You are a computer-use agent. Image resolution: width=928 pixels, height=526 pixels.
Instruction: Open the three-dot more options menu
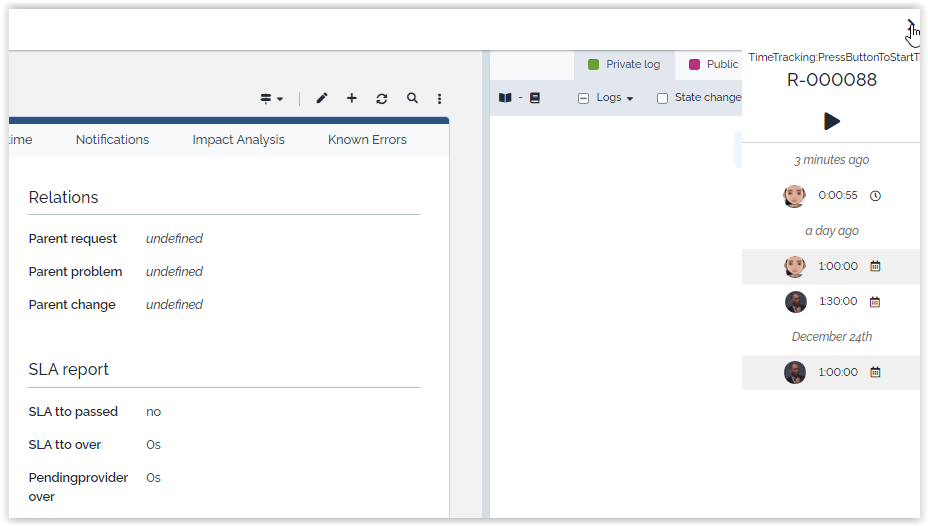point(440,98)
